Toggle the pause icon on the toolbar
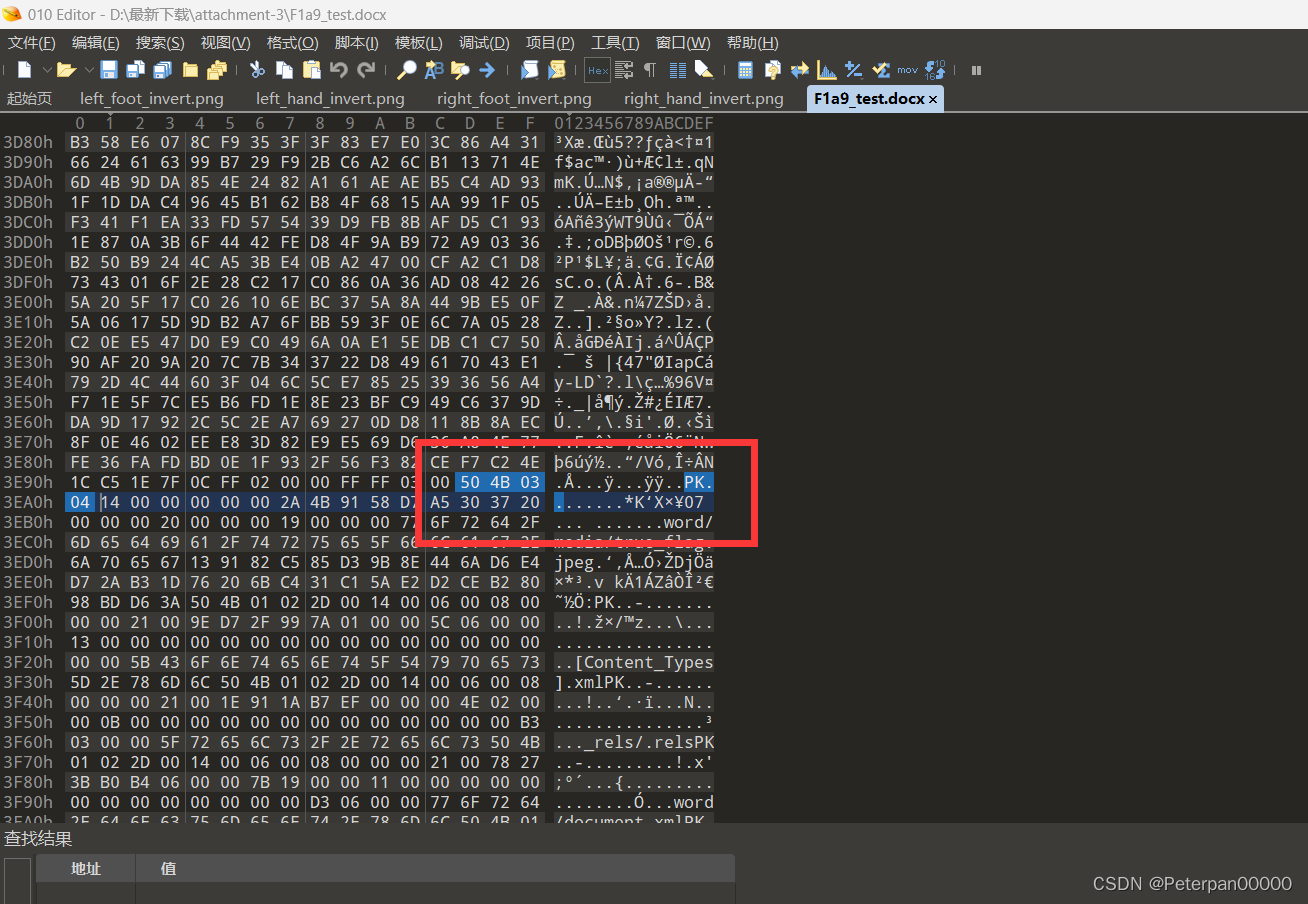Image resolution: width=1308 pixels, height=904 pixels. (975, 70)
